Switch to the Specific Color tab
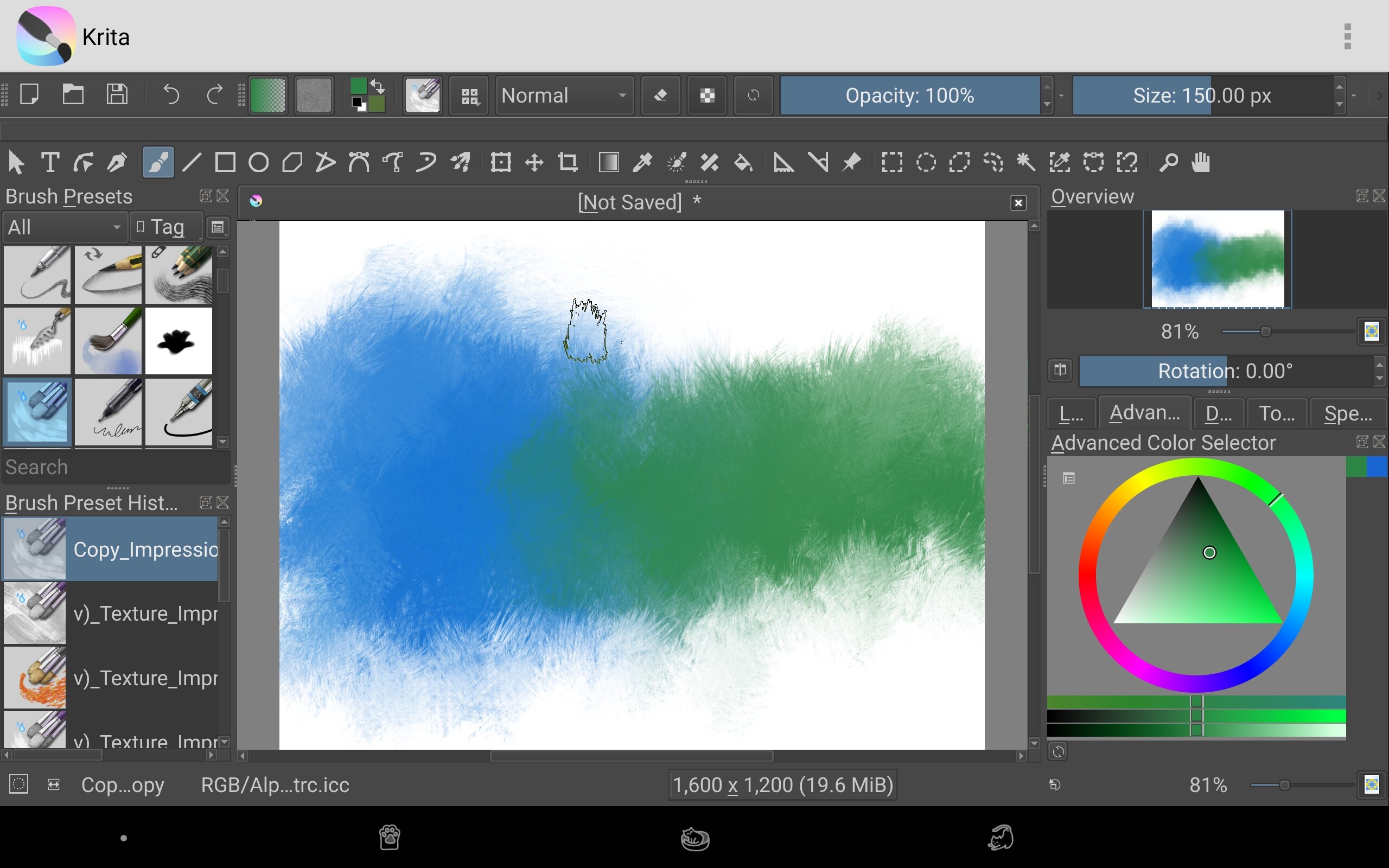The image size is (1389, 868). coord(1347,413)
